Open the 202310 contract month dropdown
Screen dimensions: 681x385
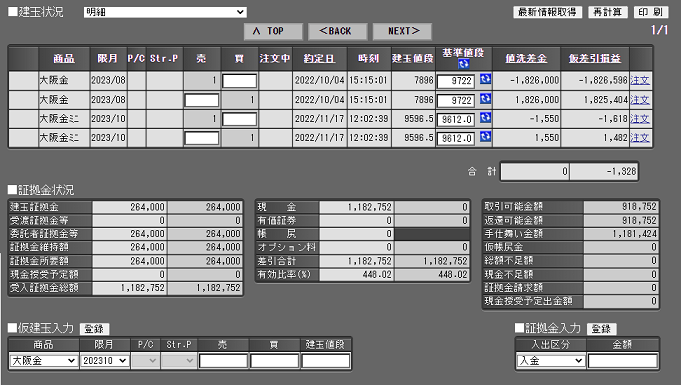click(105, 361)
